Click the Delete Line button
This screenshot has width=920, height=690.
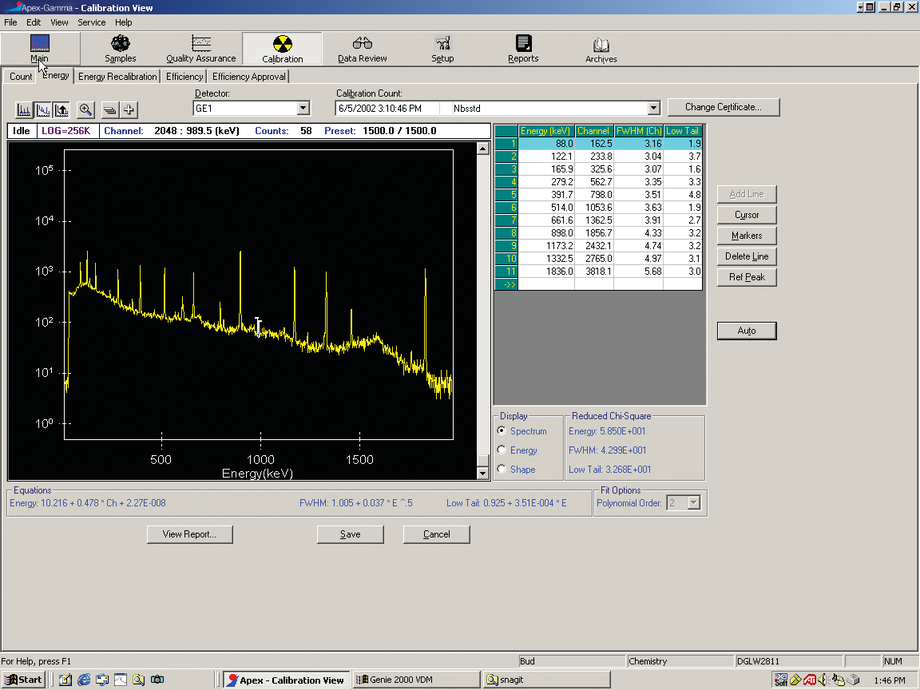[746, 256]
